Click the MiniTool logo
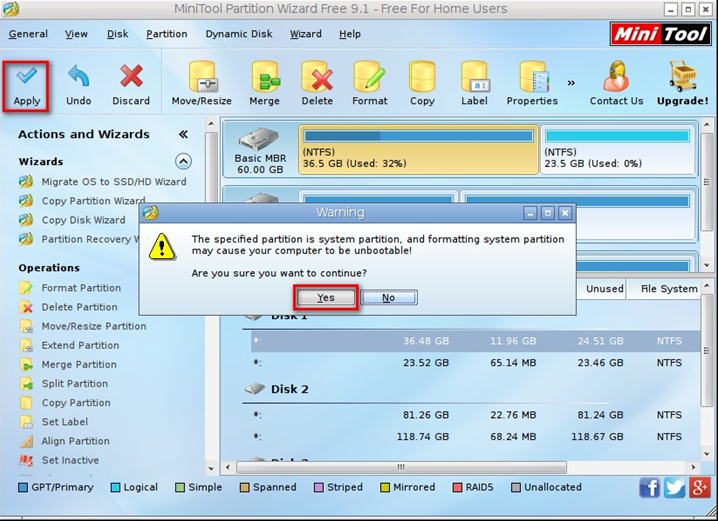 tap(661, 34)
